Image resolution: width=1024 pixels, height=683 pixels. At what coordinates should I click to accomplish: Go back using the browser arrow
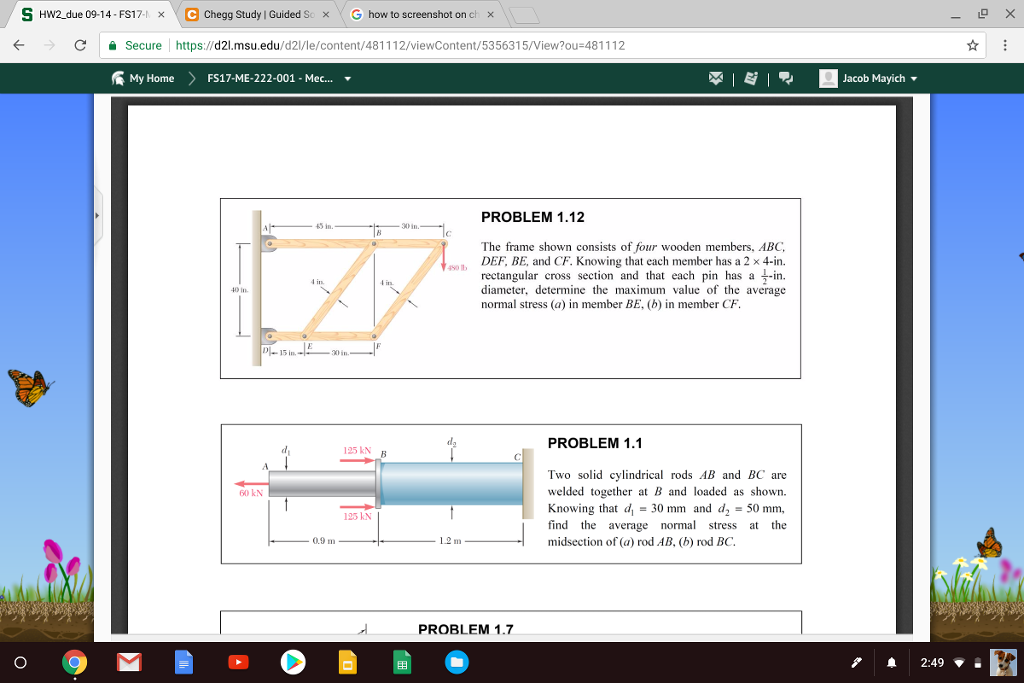pos(19,45)
